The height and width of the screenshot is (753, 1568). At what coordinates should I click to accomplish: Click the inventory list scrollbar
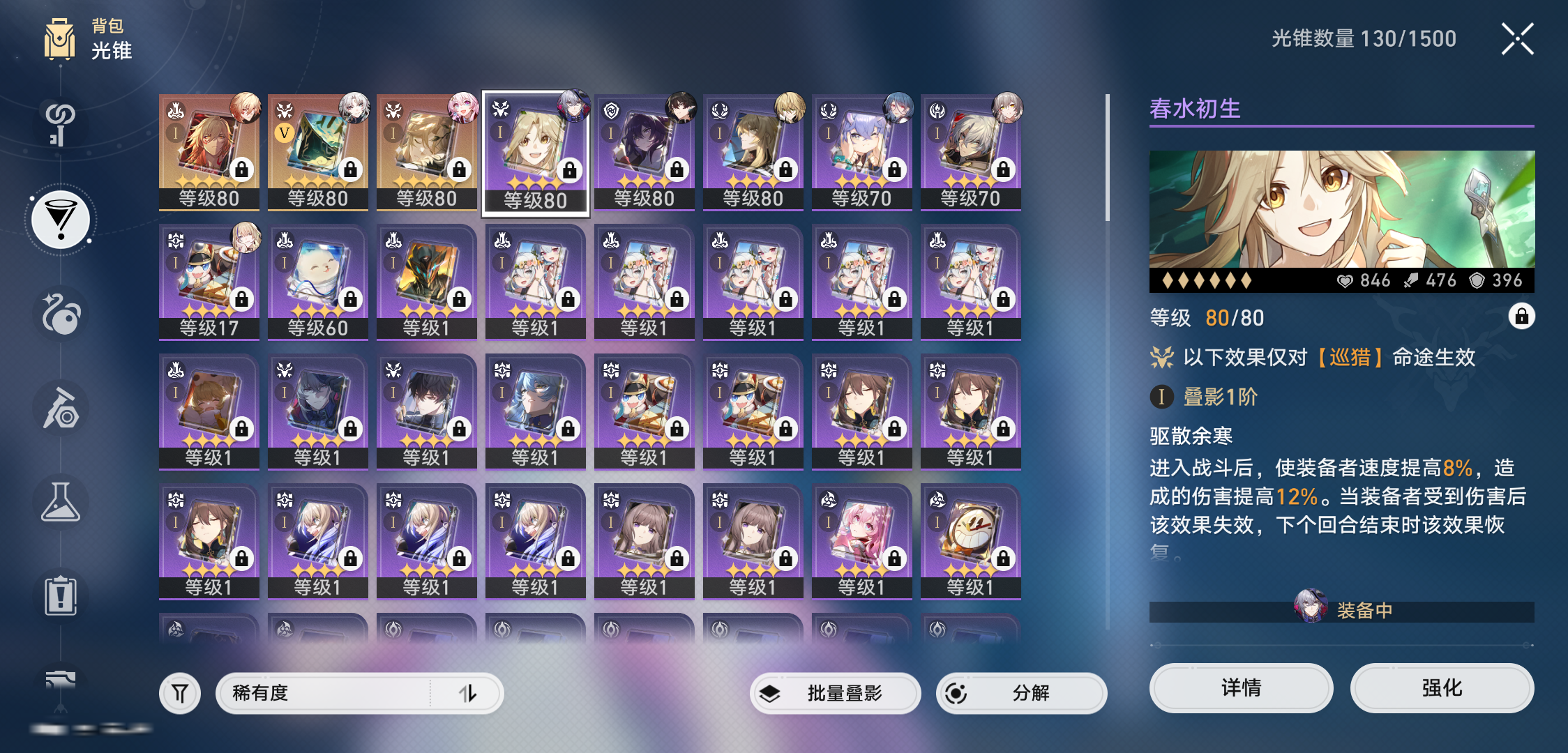tap(1108, 158)
